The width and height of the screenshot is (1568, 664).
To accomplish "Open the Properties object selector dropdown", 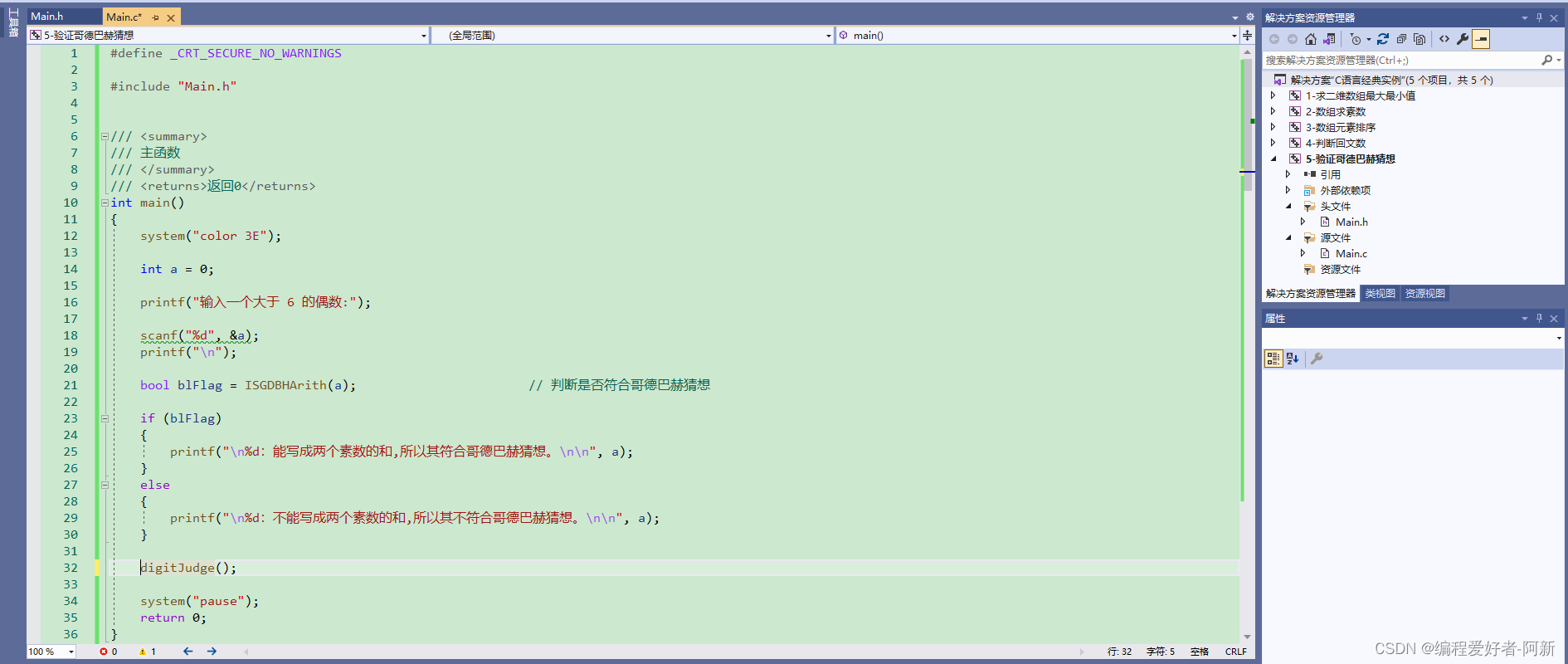I will (1559, 338).
